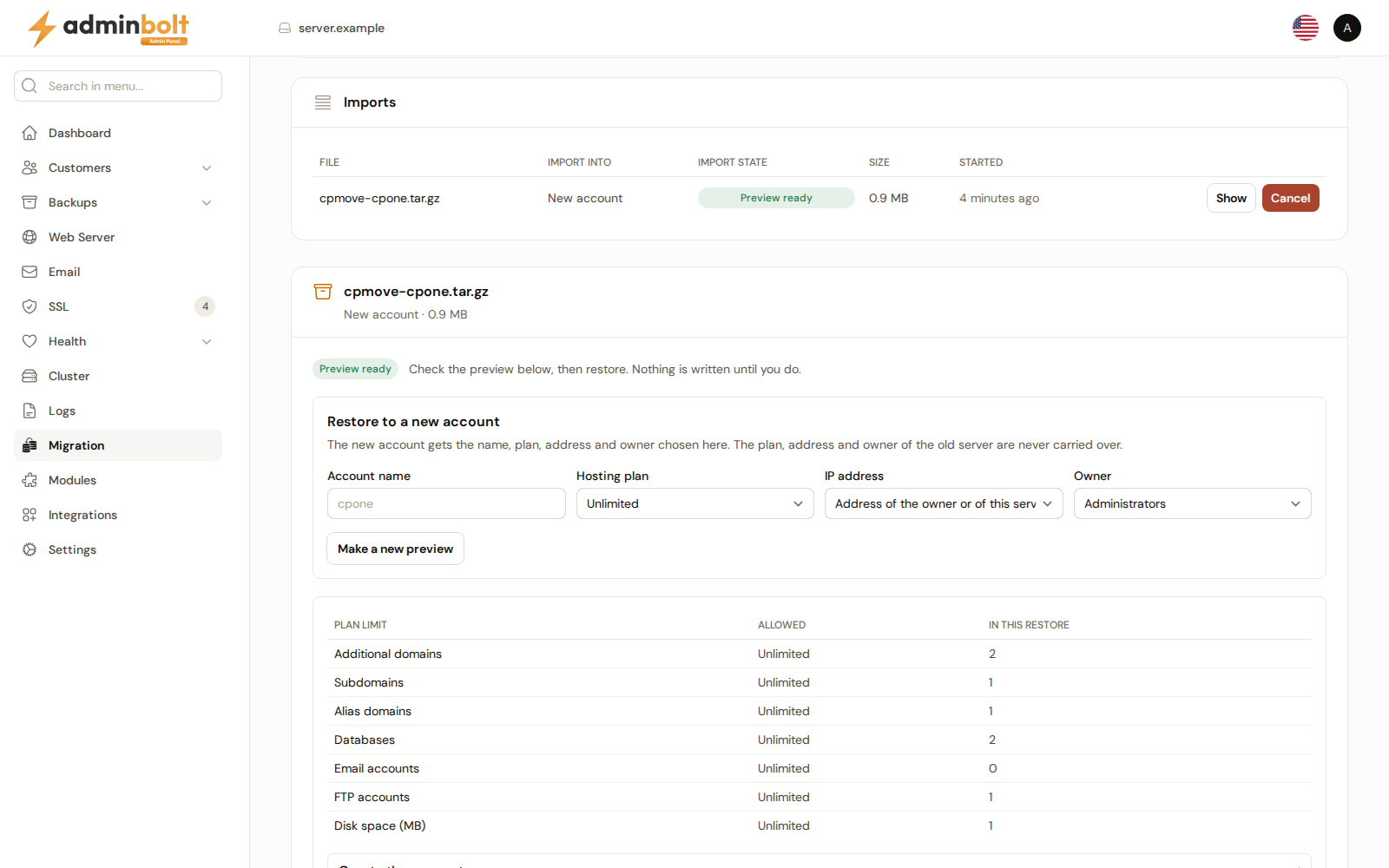The width and height of the screenshot is (1389, 868).
Task: Click the Customers people icon
Action: 30,168
